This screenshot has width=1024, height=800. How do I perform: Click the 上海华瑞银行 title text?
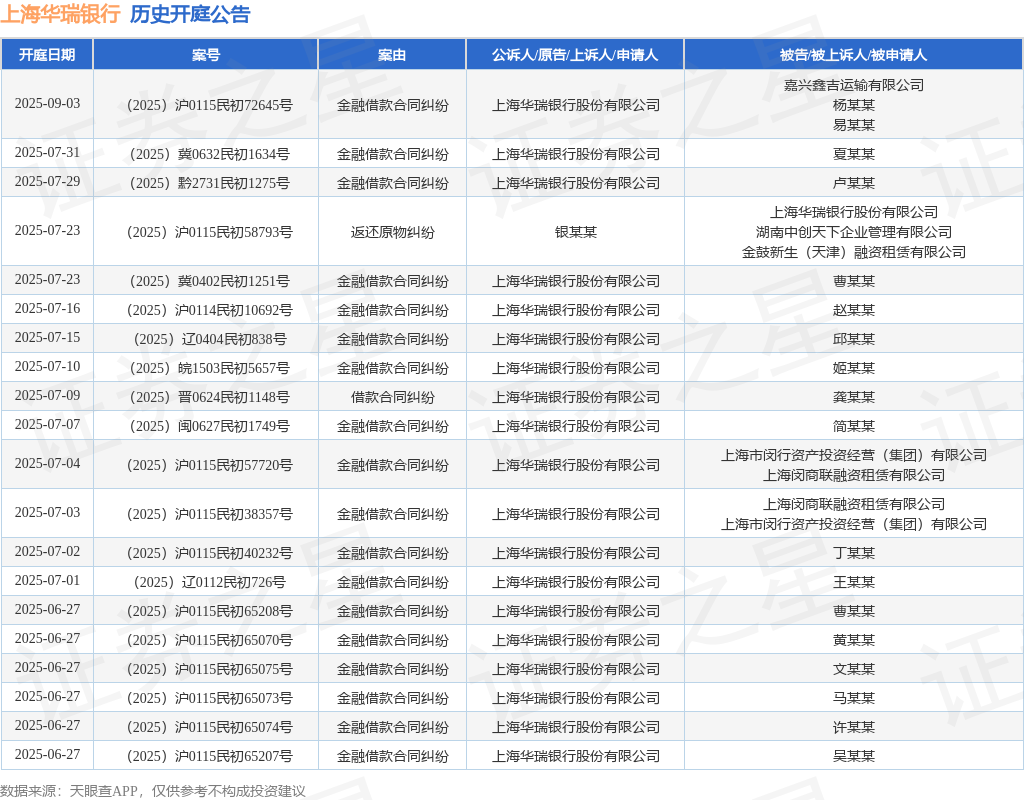point(60,14)
